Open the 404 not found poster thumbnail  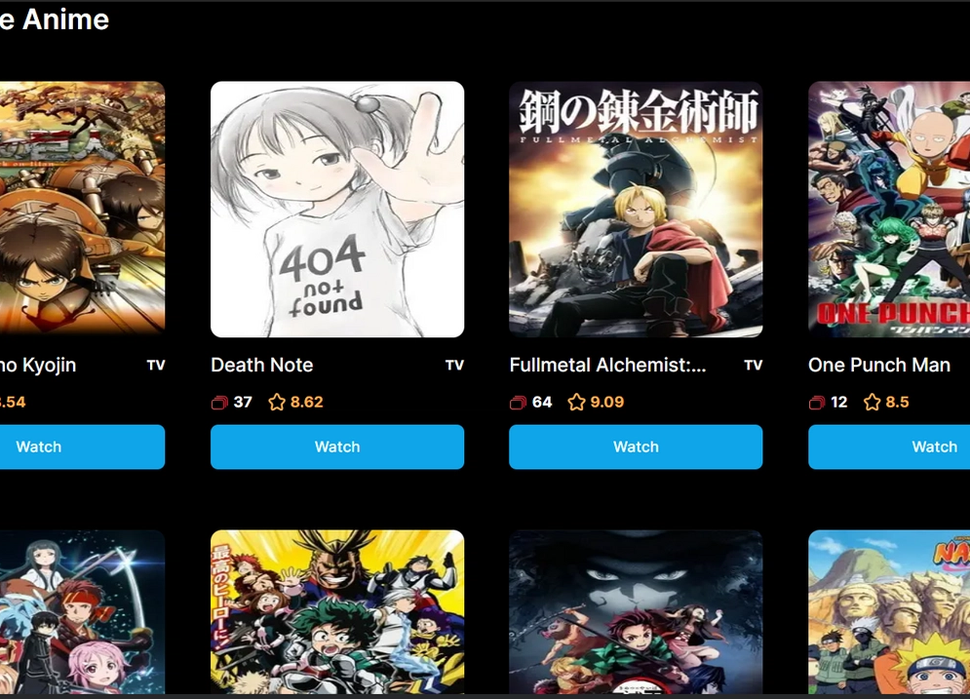[x=337, y=209]
